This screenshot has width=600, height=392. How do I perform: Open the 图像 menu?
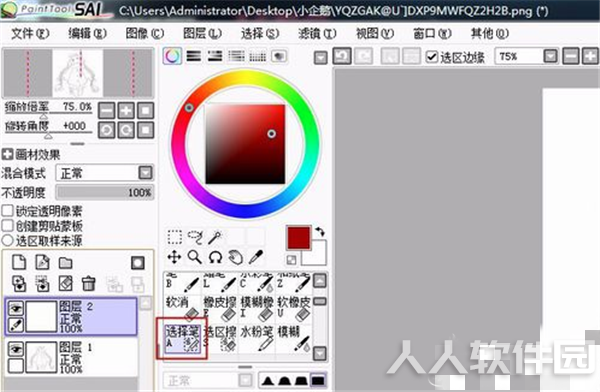click(145, 34)
